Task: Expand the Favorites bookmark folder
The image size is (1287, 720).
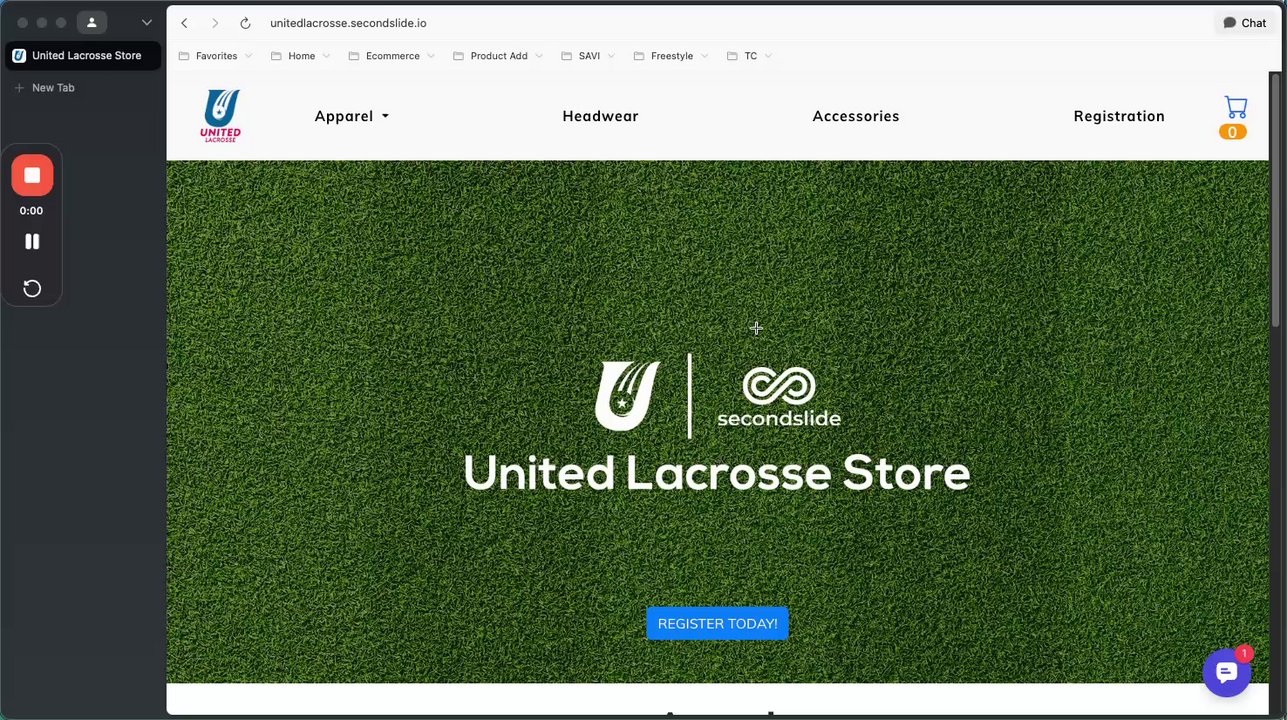Action: click(x=215, y=56)
